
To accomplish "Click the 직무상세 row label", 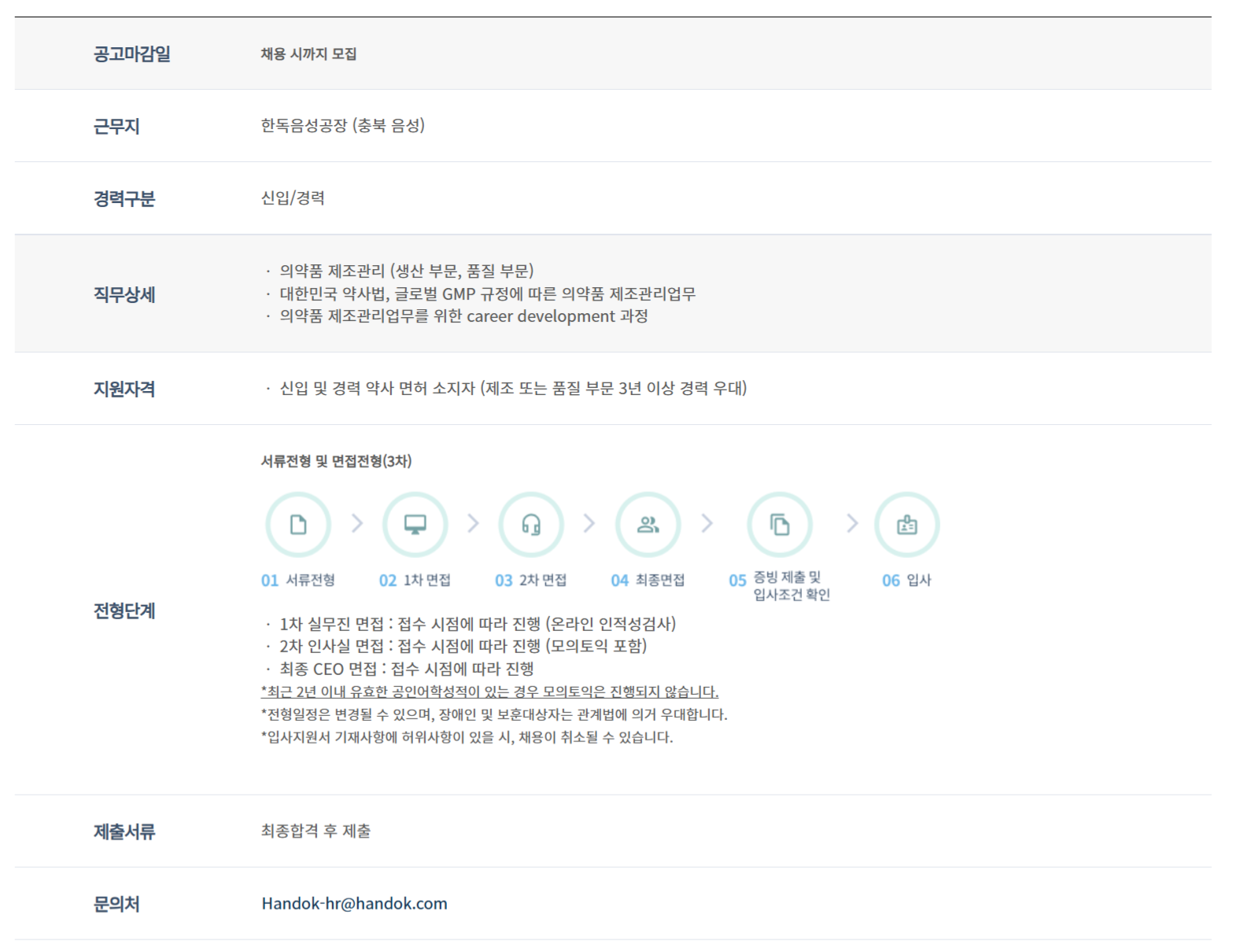I will 124,294.
